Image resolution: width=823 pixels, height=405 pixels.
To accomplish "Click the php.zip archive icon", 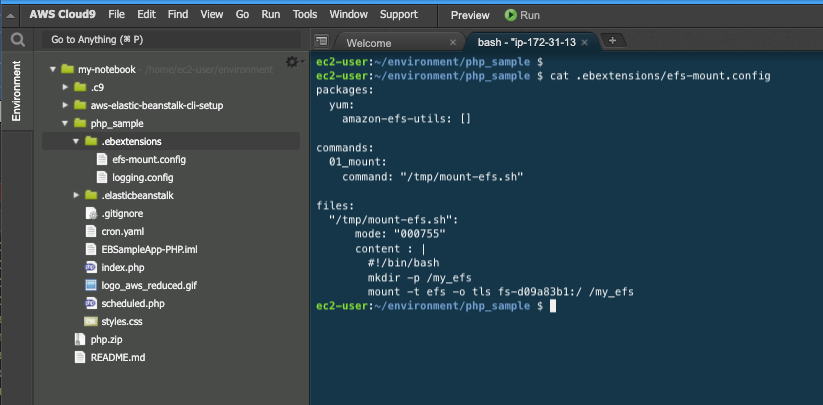I will [80, 339].
